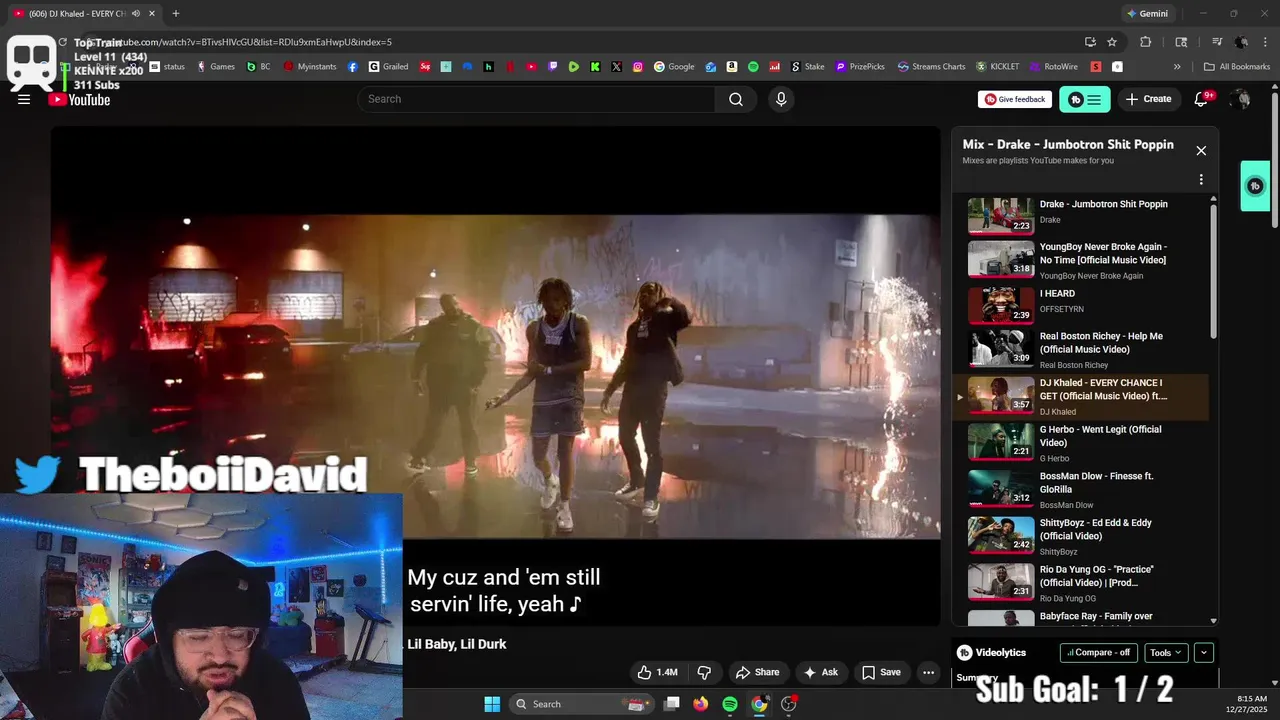Open the Myinstants bookmark
This screenshot has width=1280, height=720.
310,67
